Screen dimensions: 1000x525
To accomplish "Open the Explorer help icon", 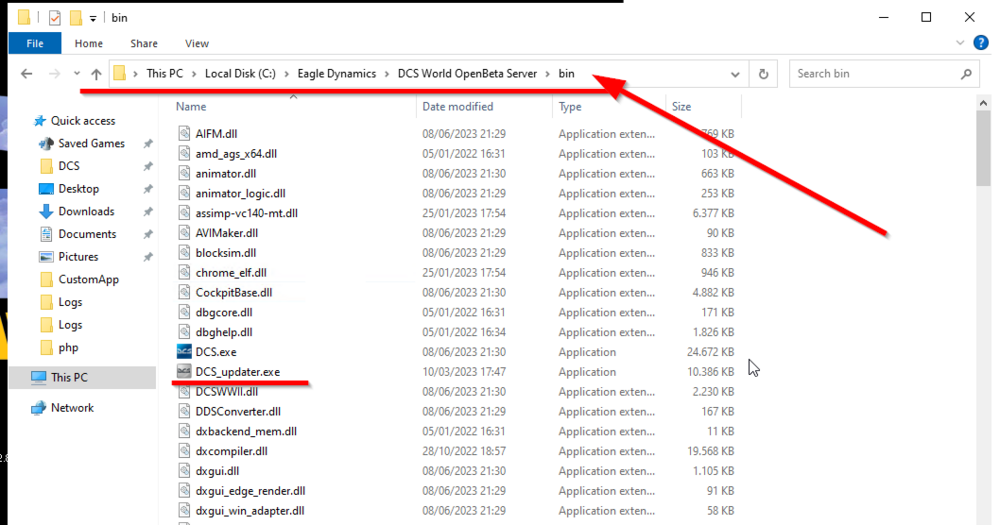I will (980, 43).
